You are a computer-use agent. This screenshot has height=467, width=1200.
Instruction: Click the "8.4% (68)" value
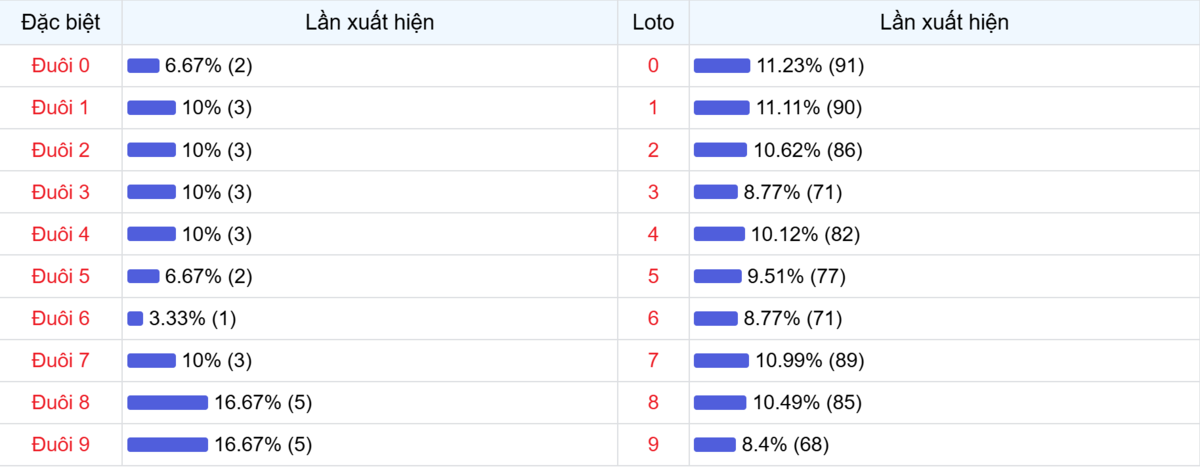786,444
